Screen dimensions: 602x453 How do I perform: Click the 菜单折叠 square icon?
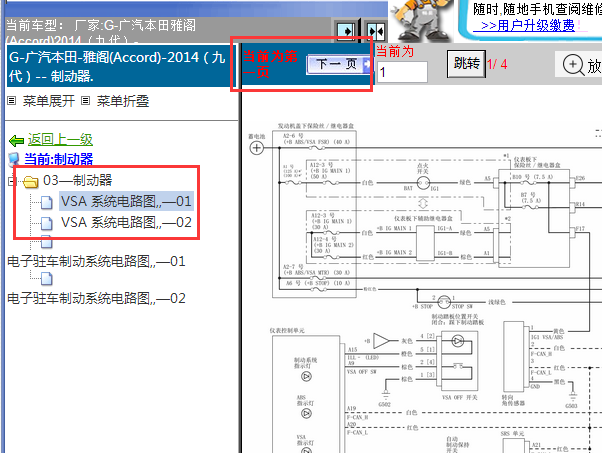86,101
